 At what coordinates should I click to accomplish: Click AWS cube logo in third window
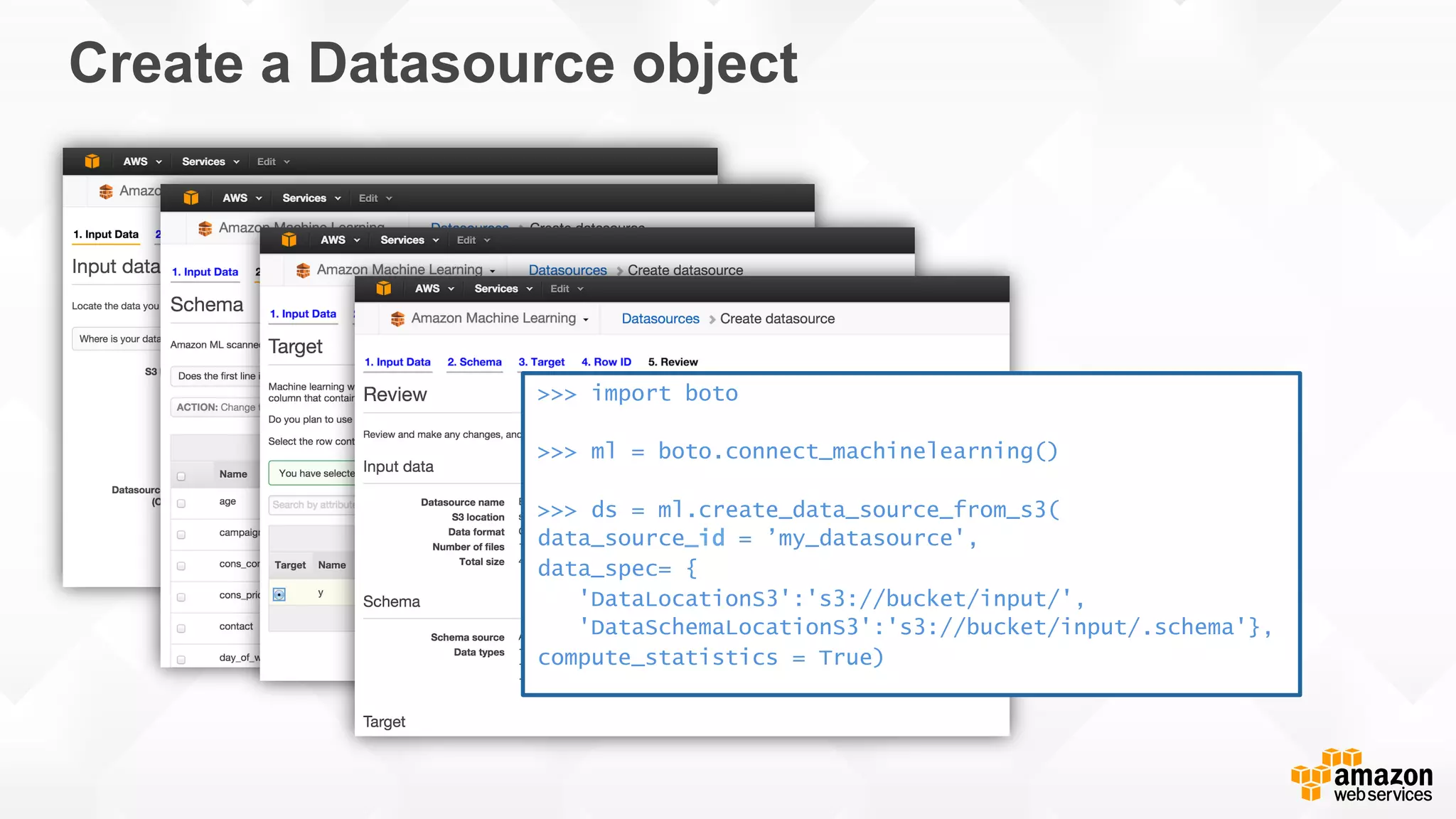(x=289, y=240)
